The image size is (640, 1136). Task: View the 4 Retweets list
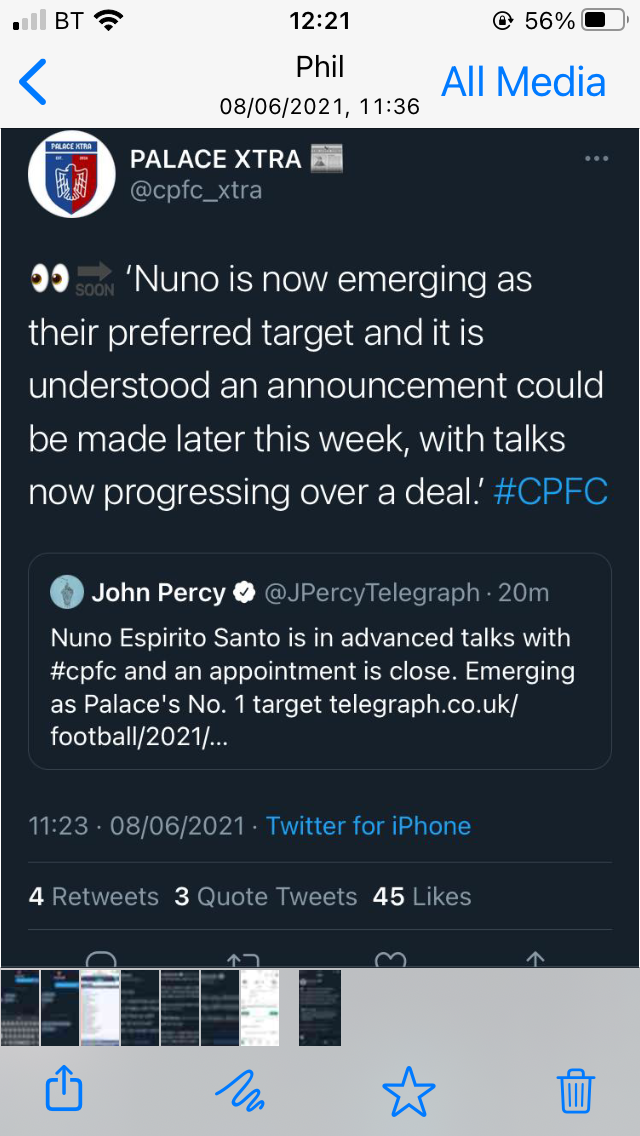[94, 896]
